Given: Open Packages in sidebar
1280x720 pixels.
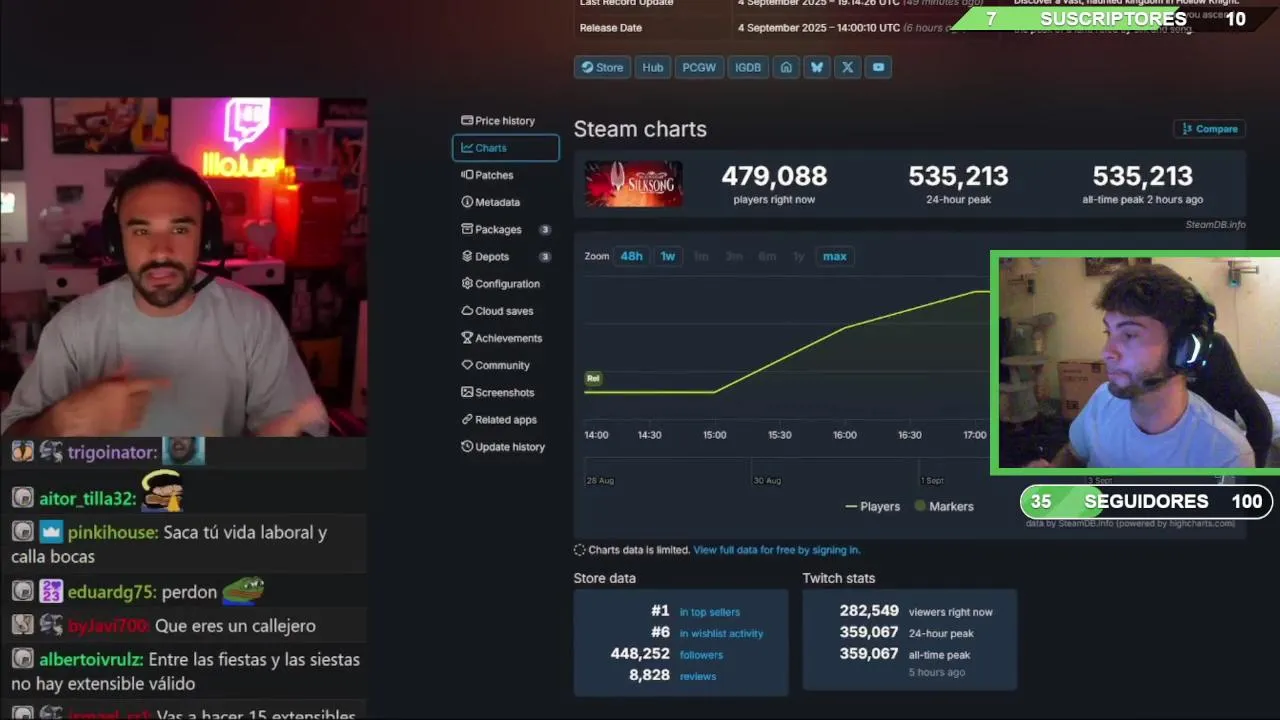Looking at the screenshot, I should point(505,229).
